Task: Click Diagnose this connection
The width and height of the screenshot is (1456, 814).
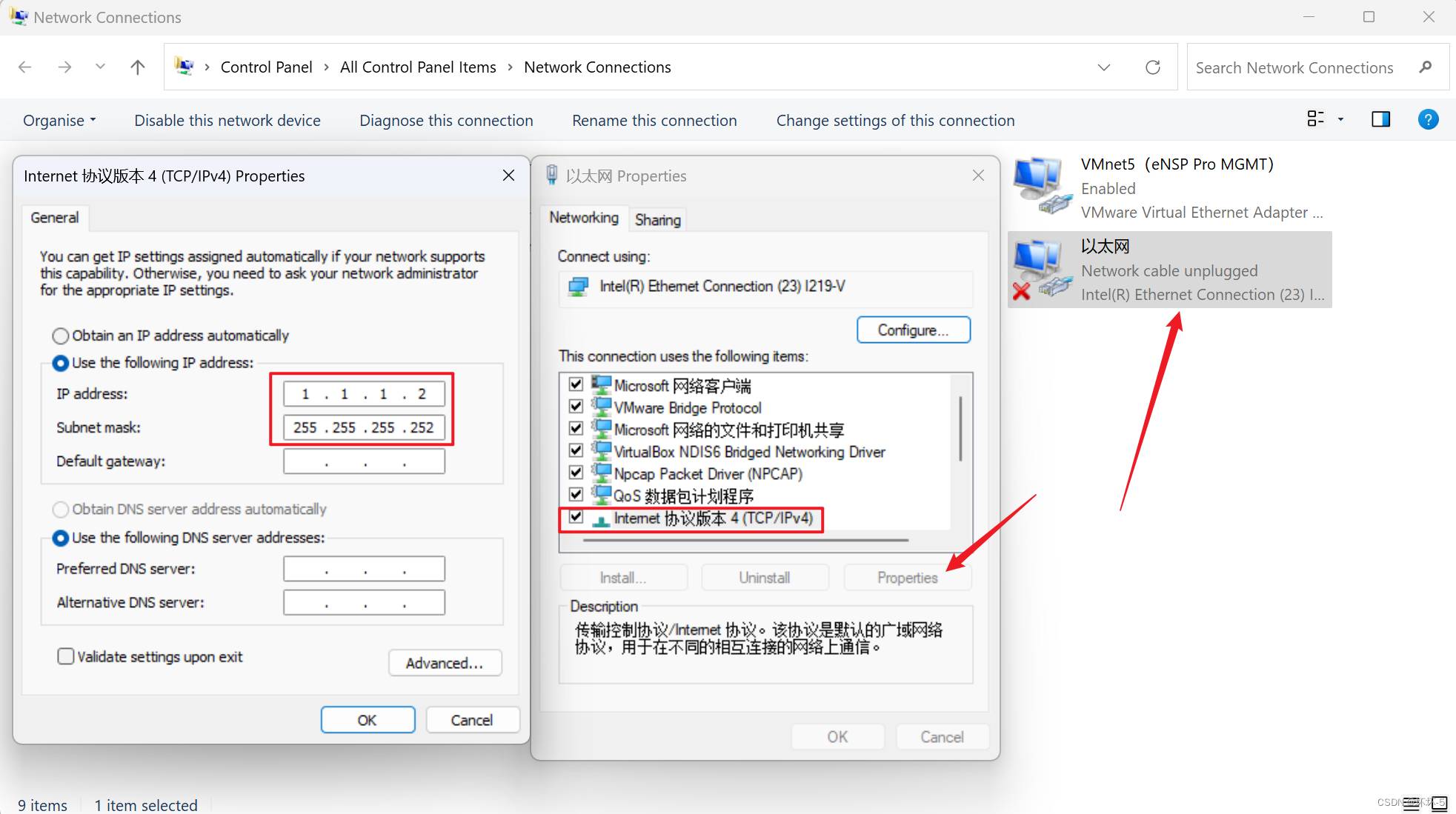Action: 446,121
